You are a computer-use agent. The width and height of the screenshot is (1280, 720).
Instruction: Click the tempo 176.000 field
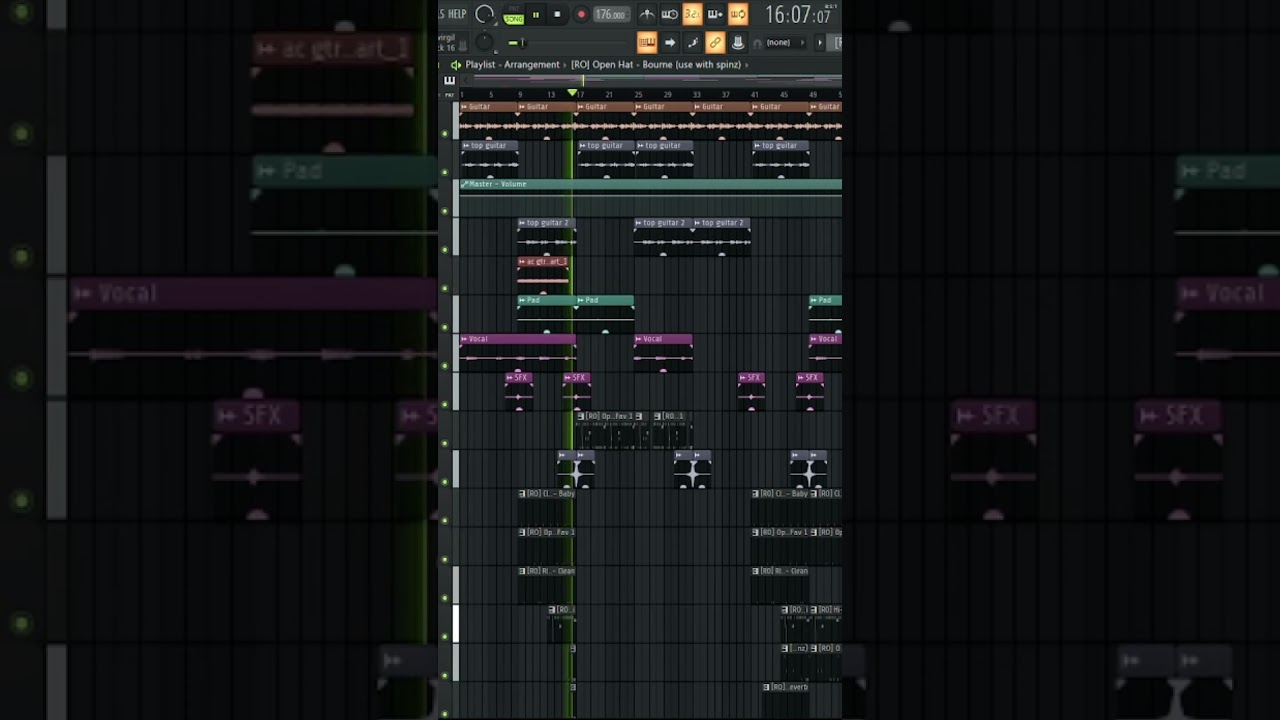tap(610, 14)
